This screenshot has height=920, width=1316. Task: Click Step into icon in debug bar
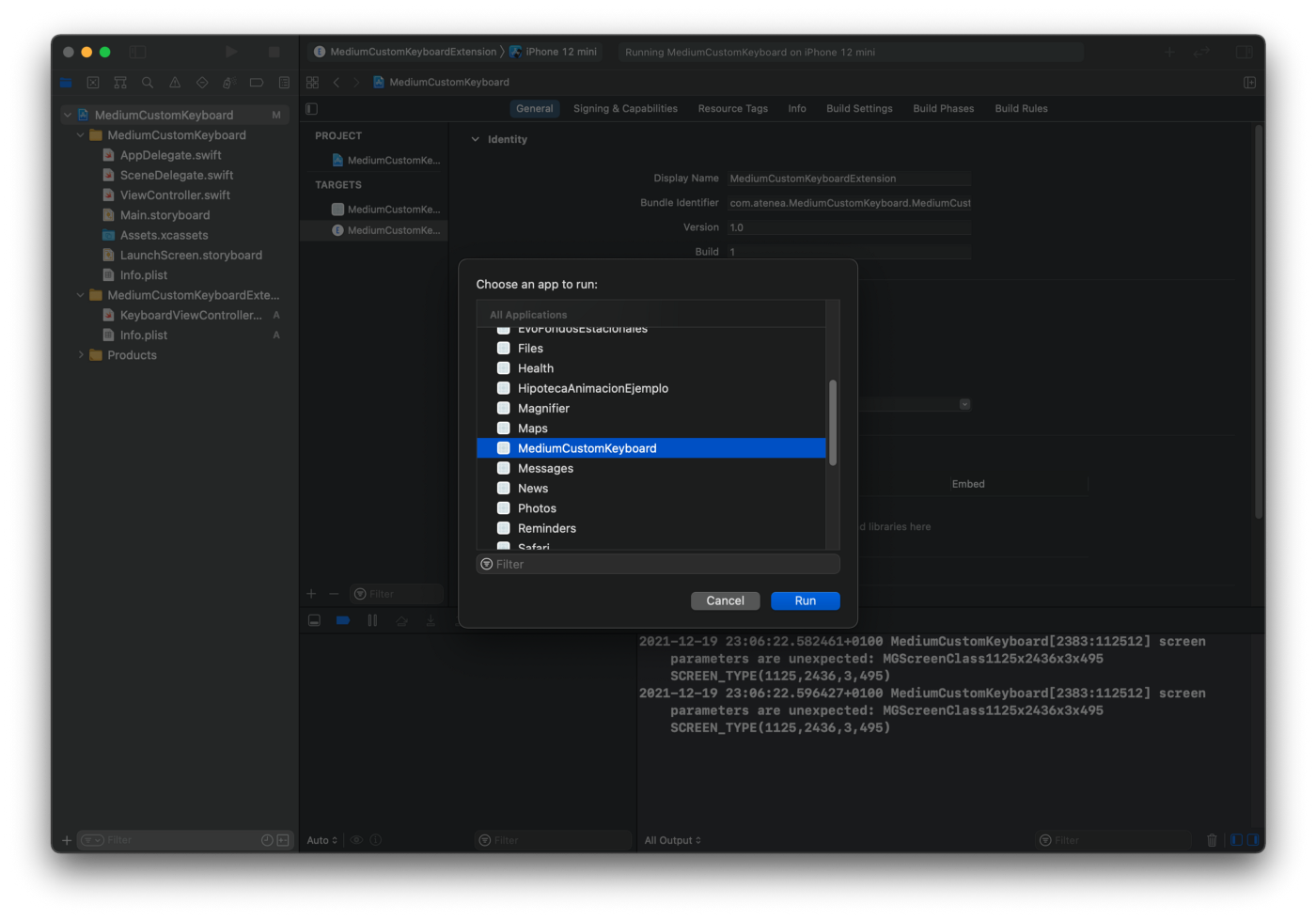click(431, 620)
